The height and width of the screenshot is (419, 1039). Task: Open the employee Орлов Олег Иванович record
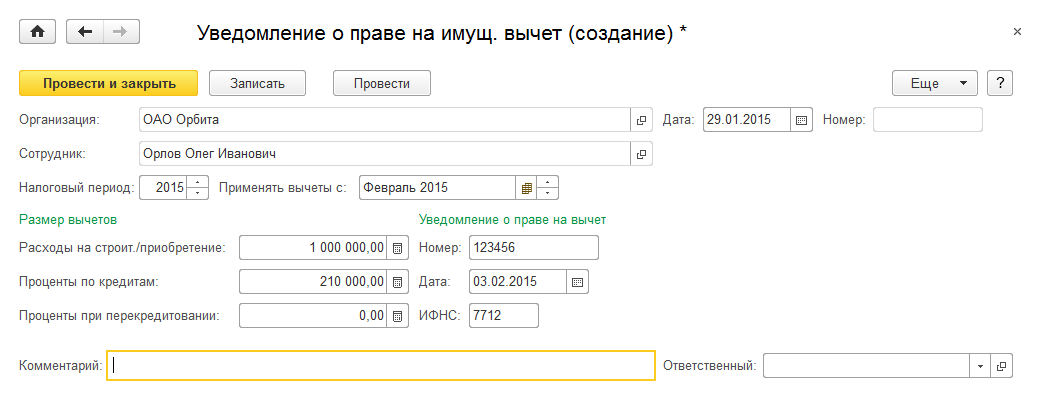click(x=641, y=154)
